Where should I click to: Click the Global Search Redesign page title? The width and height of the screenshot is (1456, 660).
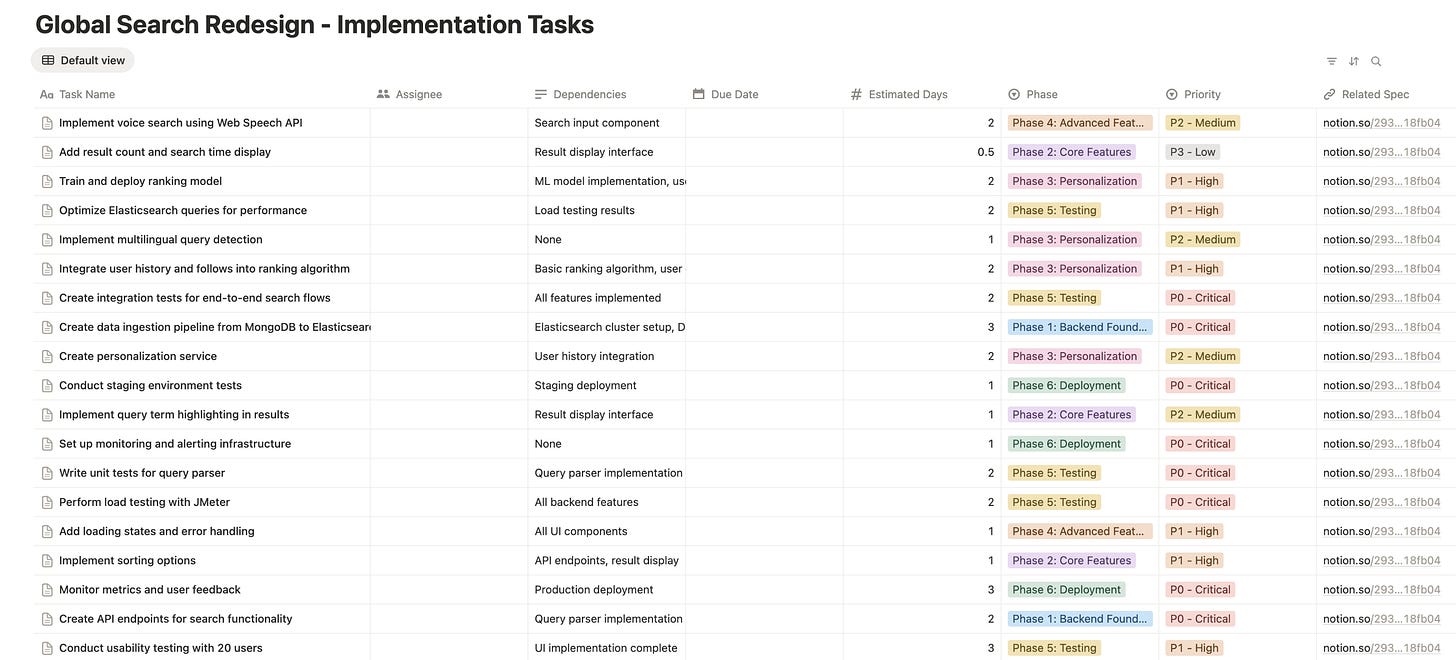[314, 23]
